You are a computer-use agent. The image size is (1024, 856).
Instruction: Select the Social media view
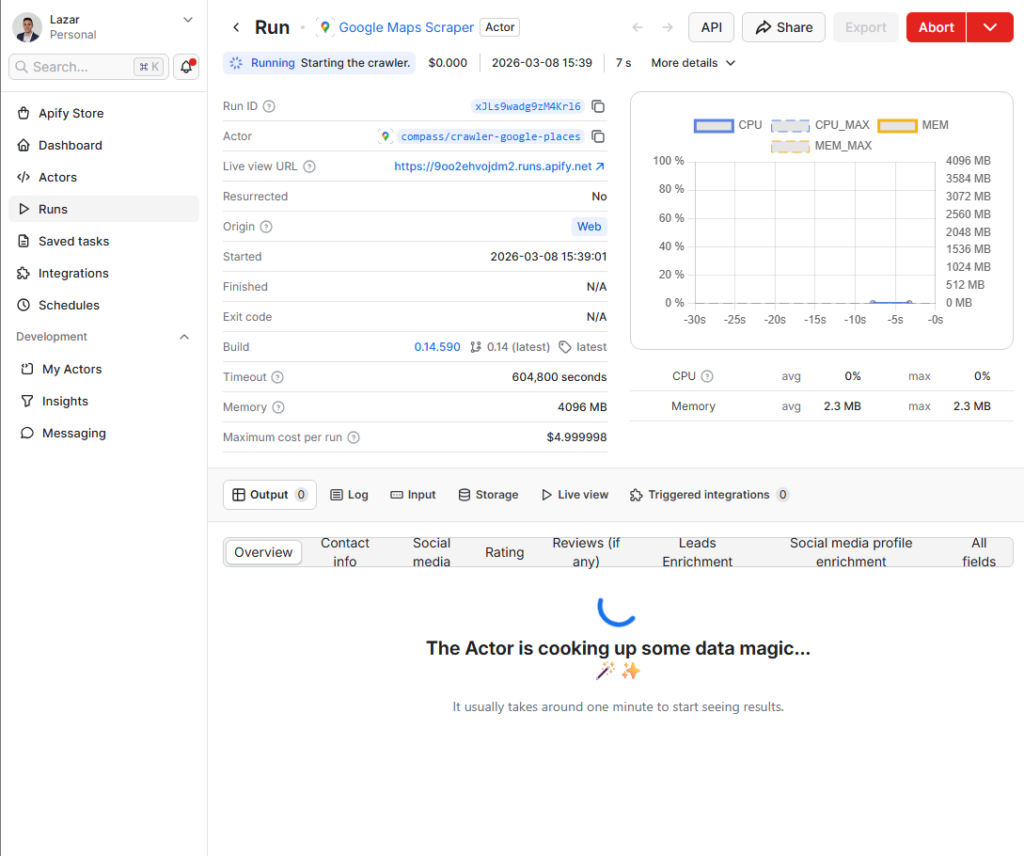432,552
